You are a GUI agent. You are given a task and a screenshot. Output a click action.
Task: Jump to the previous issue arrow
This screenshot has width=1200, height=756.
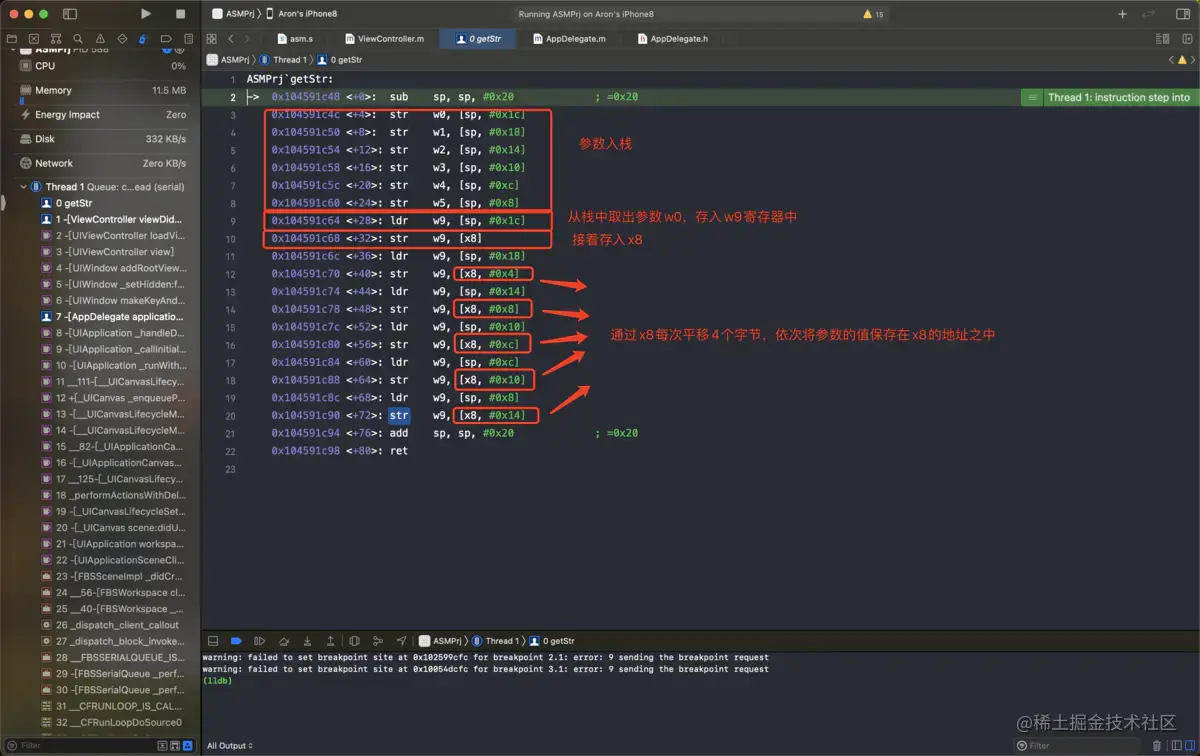point(1171,60)
